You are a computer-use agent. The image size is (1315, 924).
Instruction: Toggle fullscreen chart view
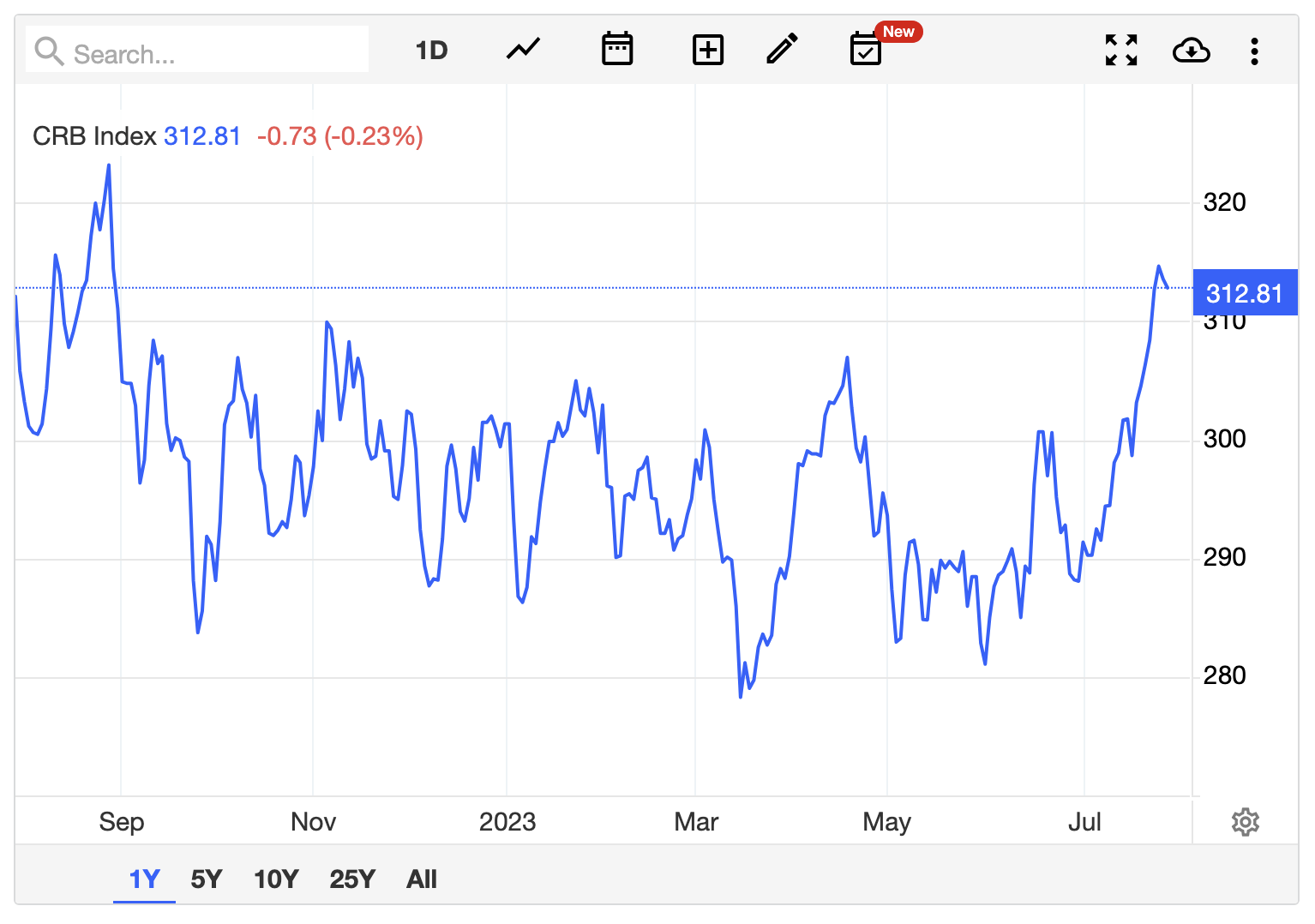pyautogui.click(x=1121, y=51)
